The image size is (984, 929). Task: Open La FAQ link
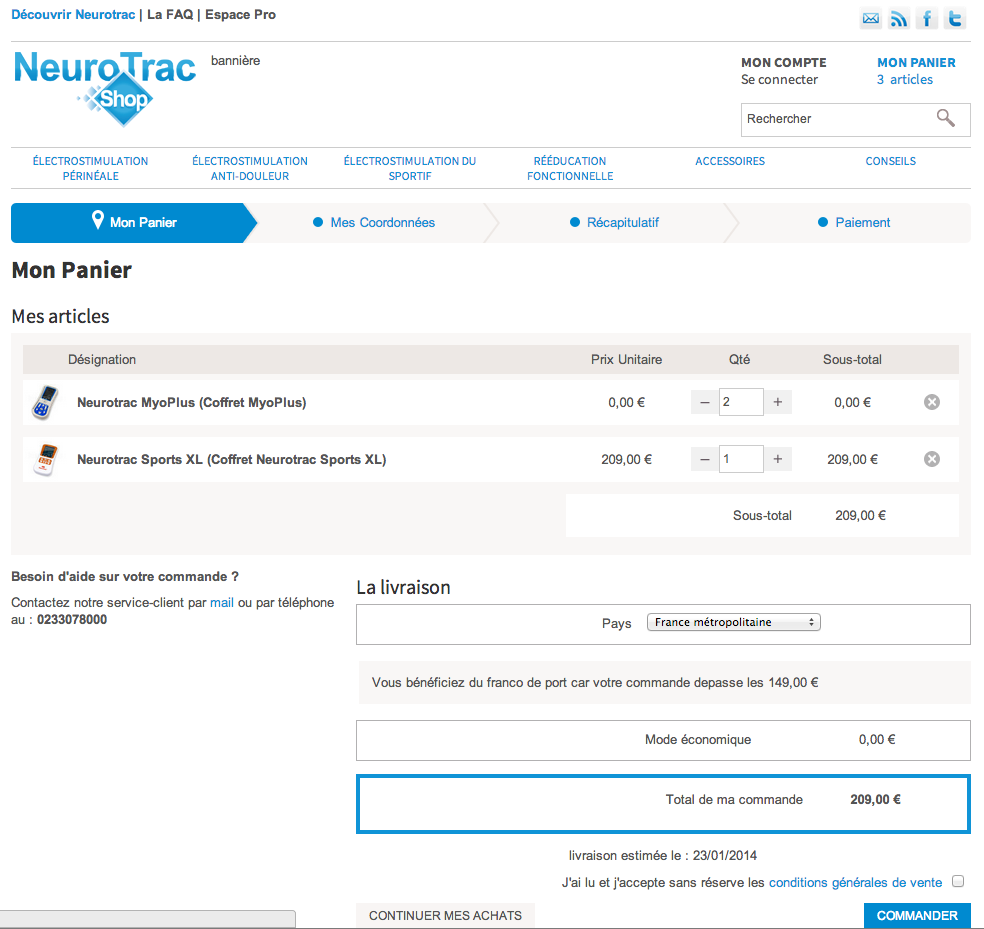tap(170, 14)
